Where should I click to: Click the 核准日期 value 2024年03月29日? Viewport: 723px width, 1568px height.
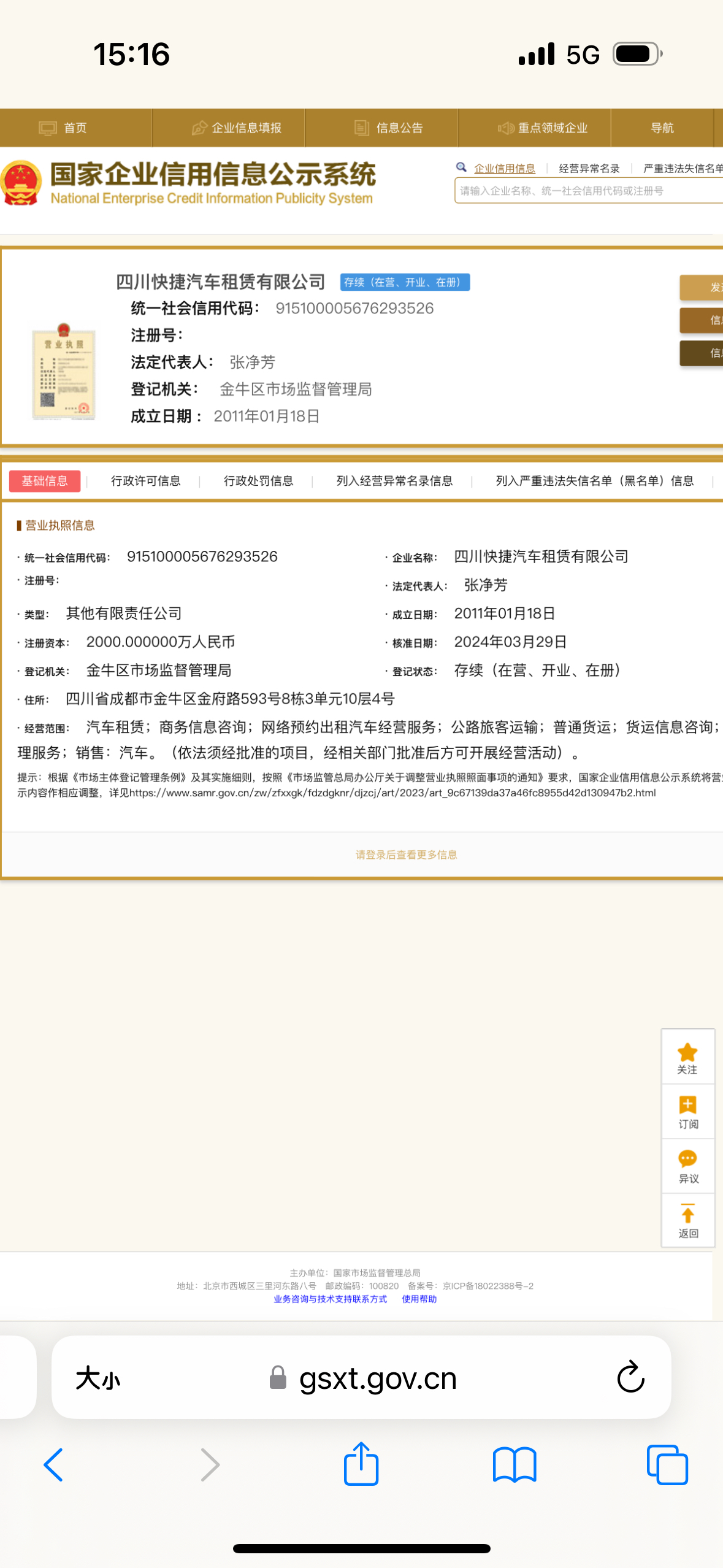pos(510,642)
